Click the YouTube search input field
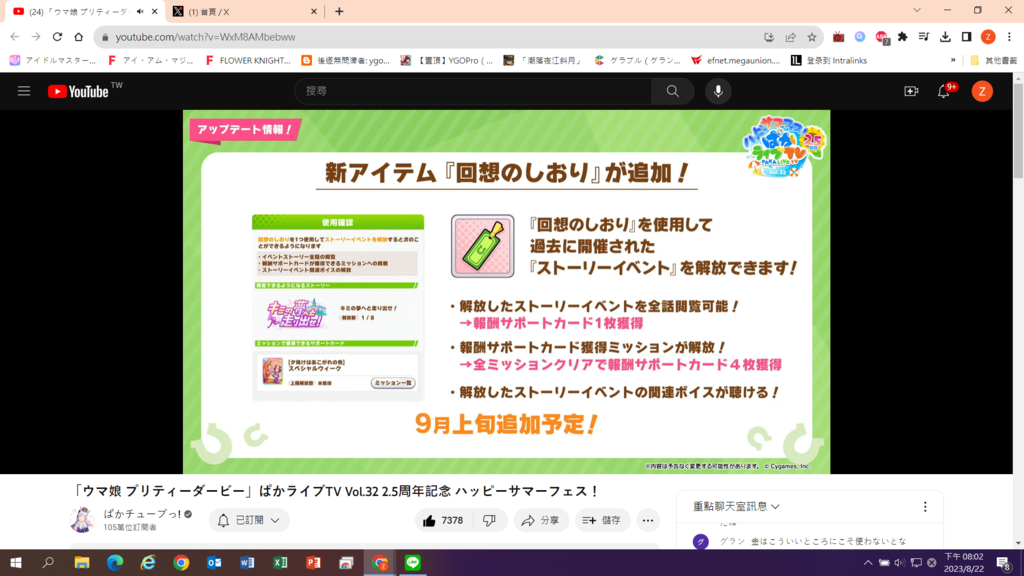The image size is (1024, 576). pyautogui.click(x=473, y=91)
